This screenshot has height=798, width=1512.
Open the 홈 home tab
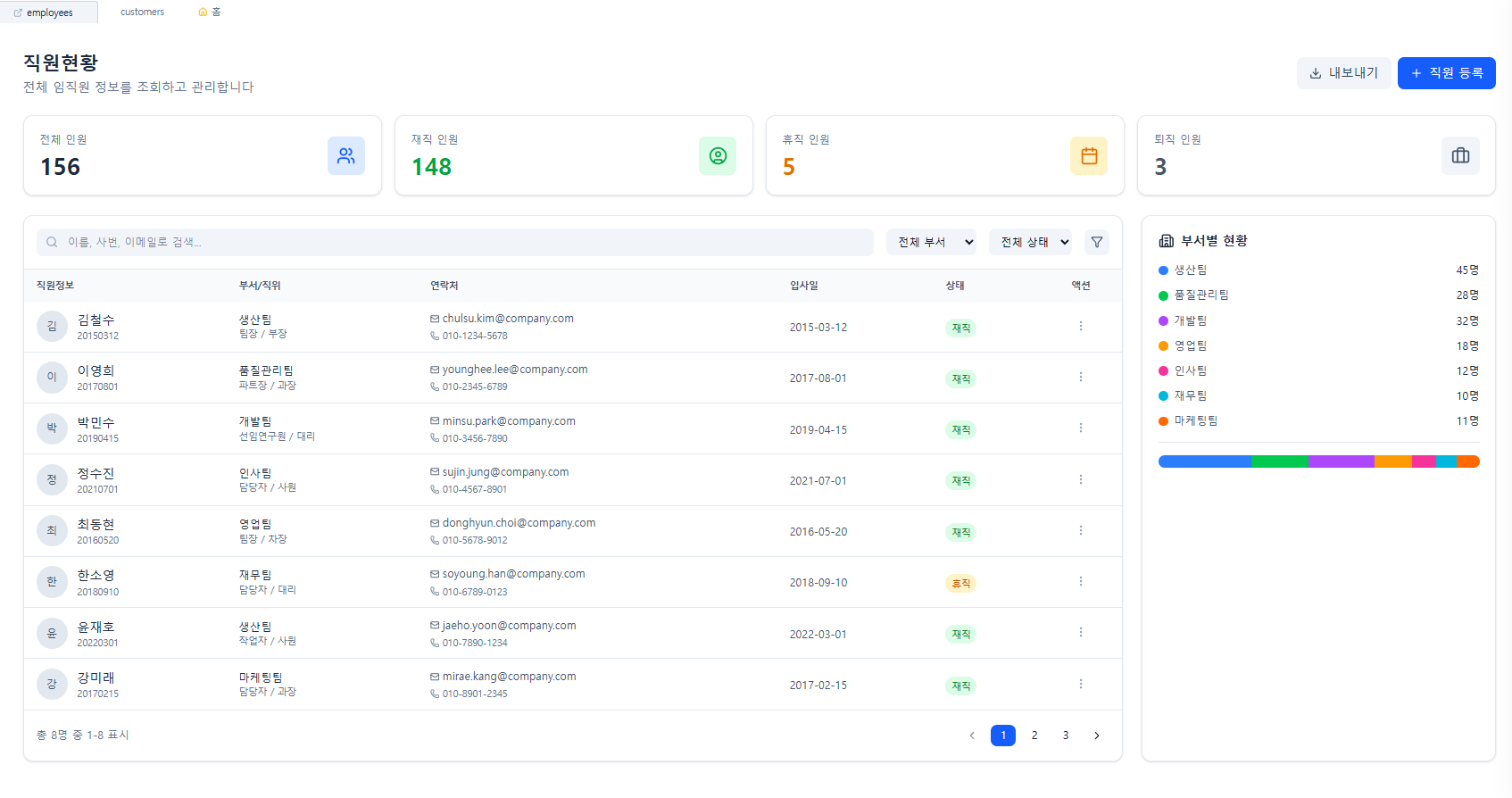click(210, 12)
